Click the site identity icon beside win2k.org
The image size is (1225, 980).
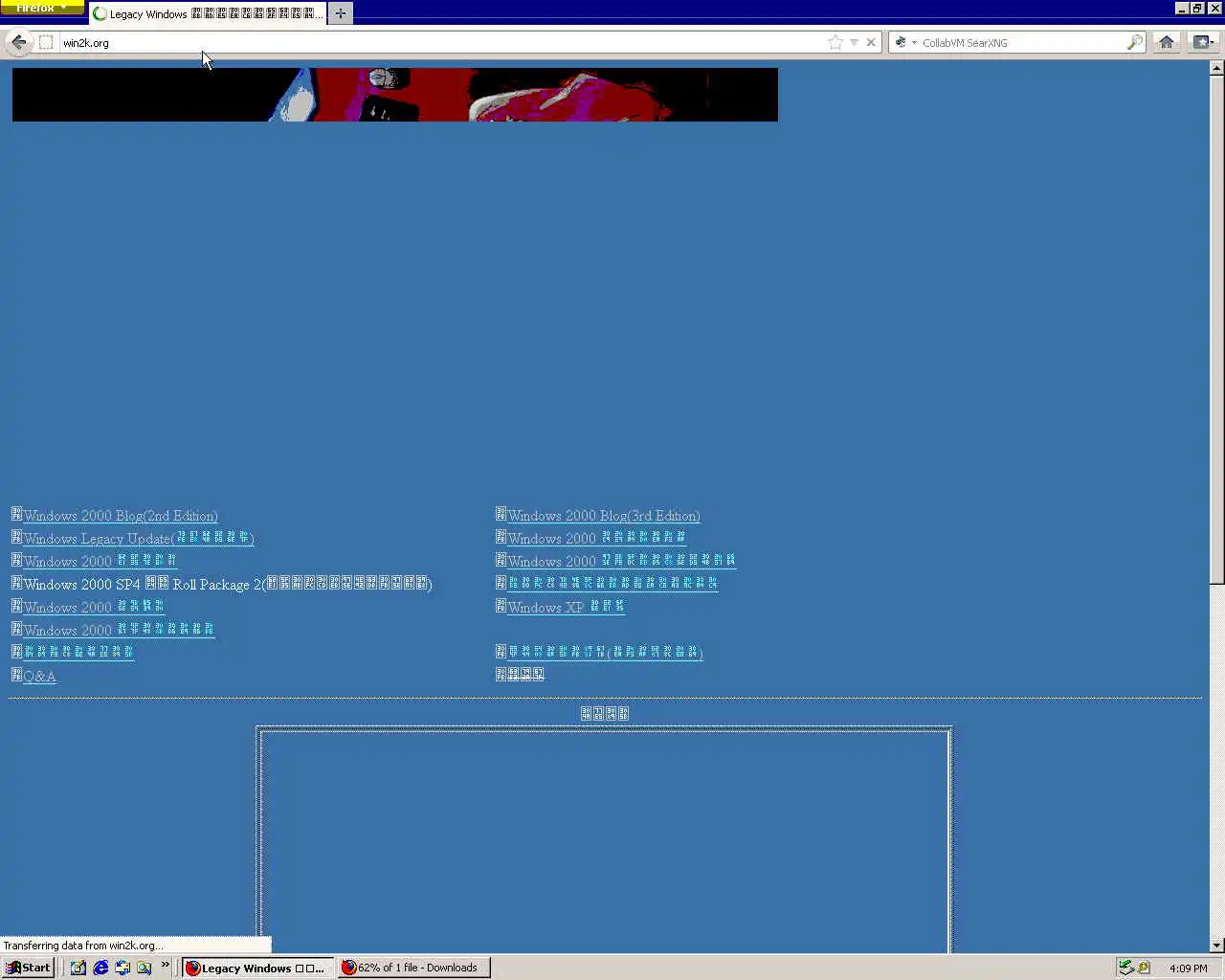pyautogui.click(x=45, y=42)
